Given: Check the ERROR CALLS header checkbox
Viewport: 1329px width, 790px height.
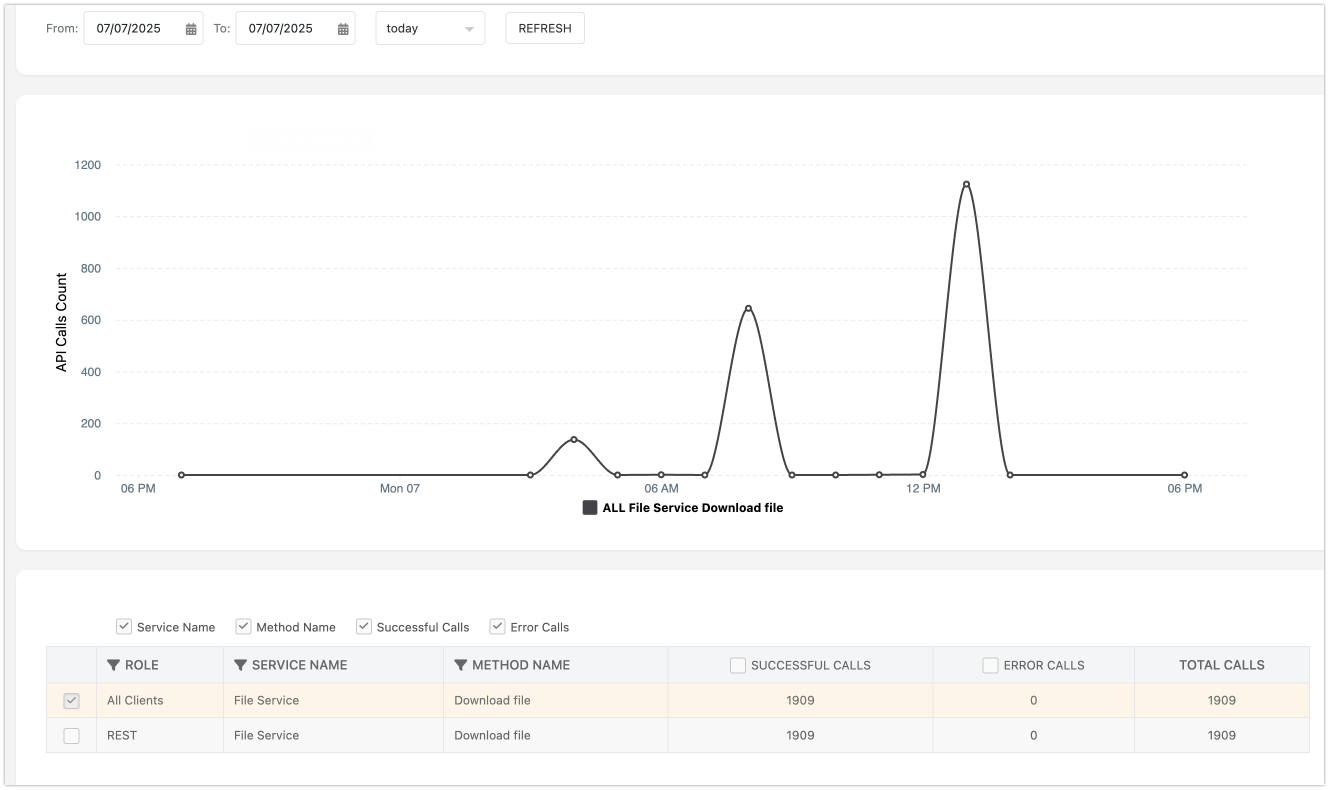Looking at the screenshot, I should [990, 665].
